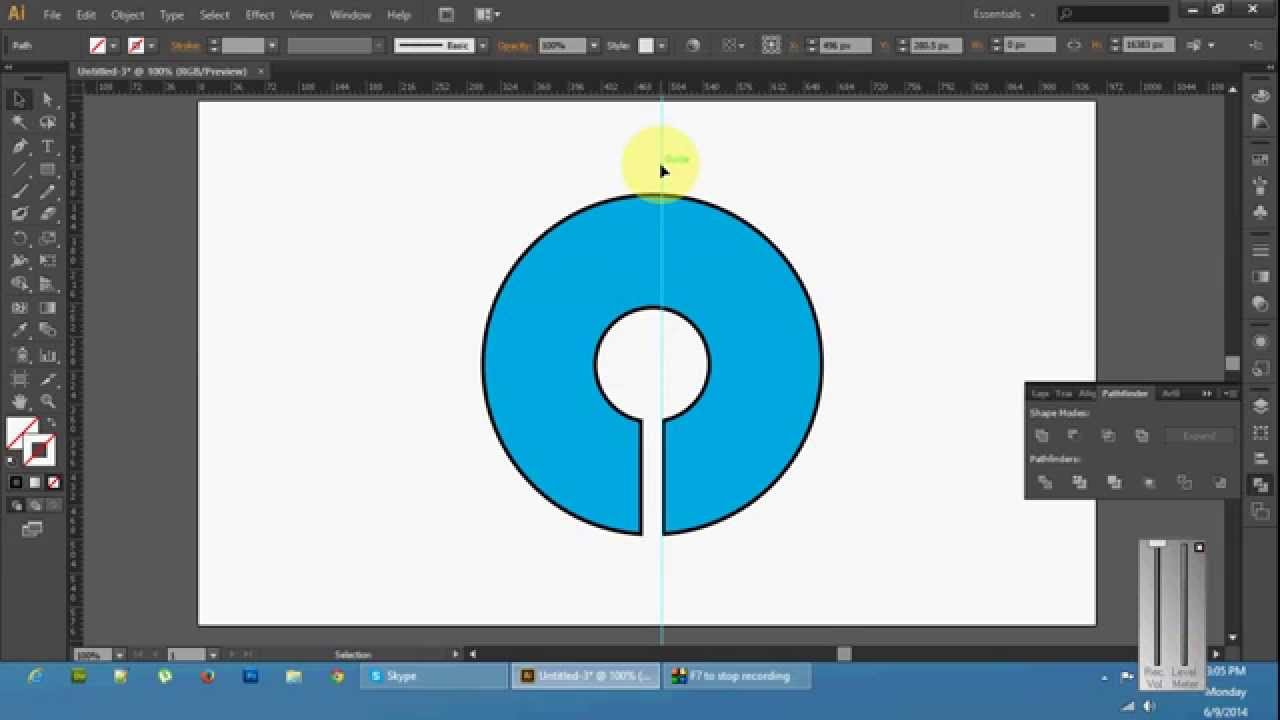
Task: Open the Layers panel from right dock
Action: (1260, 406)
